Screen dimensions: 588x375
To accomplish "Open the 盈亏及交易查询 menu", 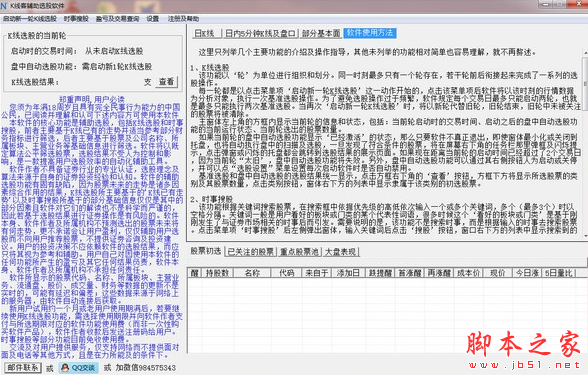I will pos(117,19).
